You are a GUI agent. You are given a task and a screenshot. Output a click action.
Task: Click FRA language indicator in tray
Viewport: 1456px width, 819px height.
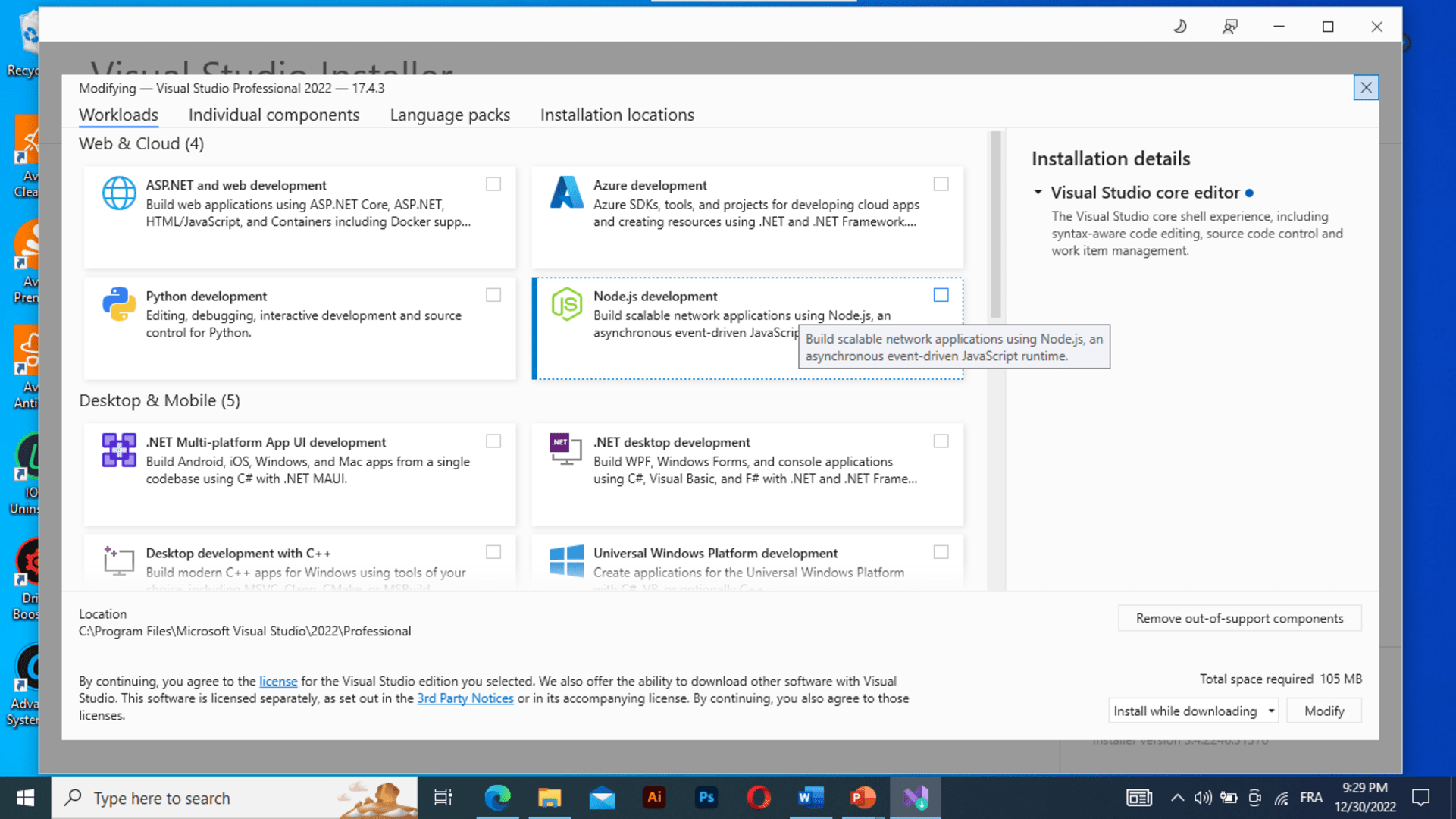[1311, 798]
